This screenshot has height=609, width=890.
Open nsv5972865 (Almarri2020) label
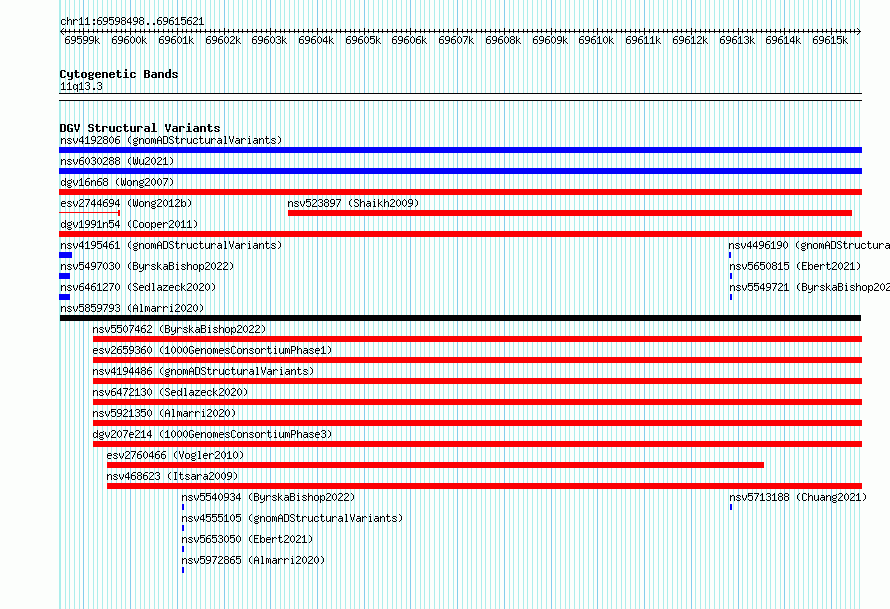click(253, 560)
